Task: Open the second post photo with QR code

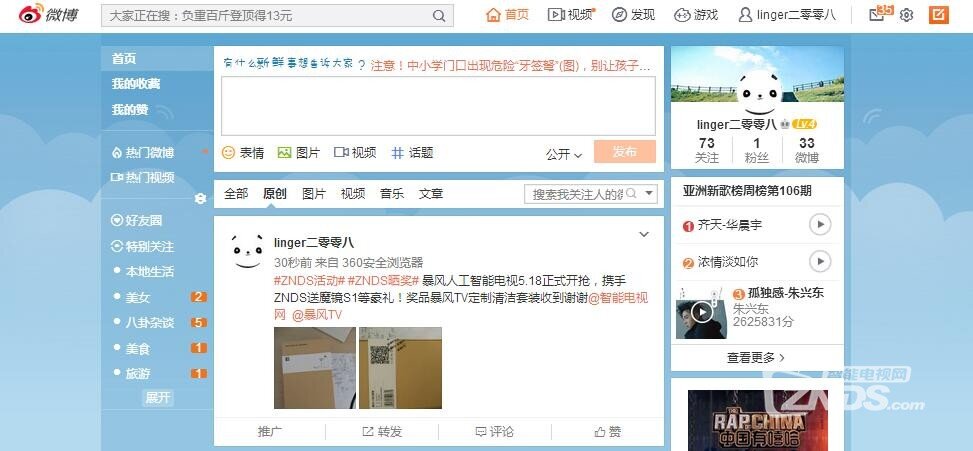Action: (400, 368)
